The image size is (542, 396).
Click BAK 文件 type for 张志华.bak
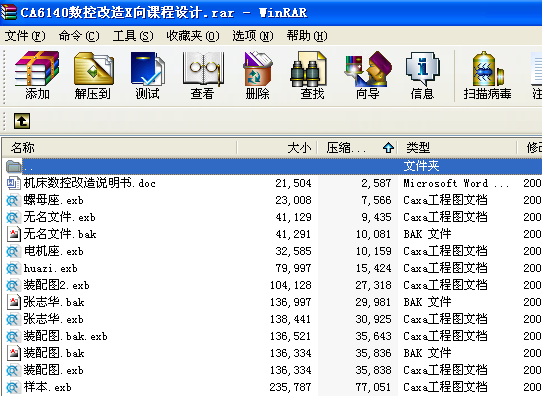(x=427, y=302)
